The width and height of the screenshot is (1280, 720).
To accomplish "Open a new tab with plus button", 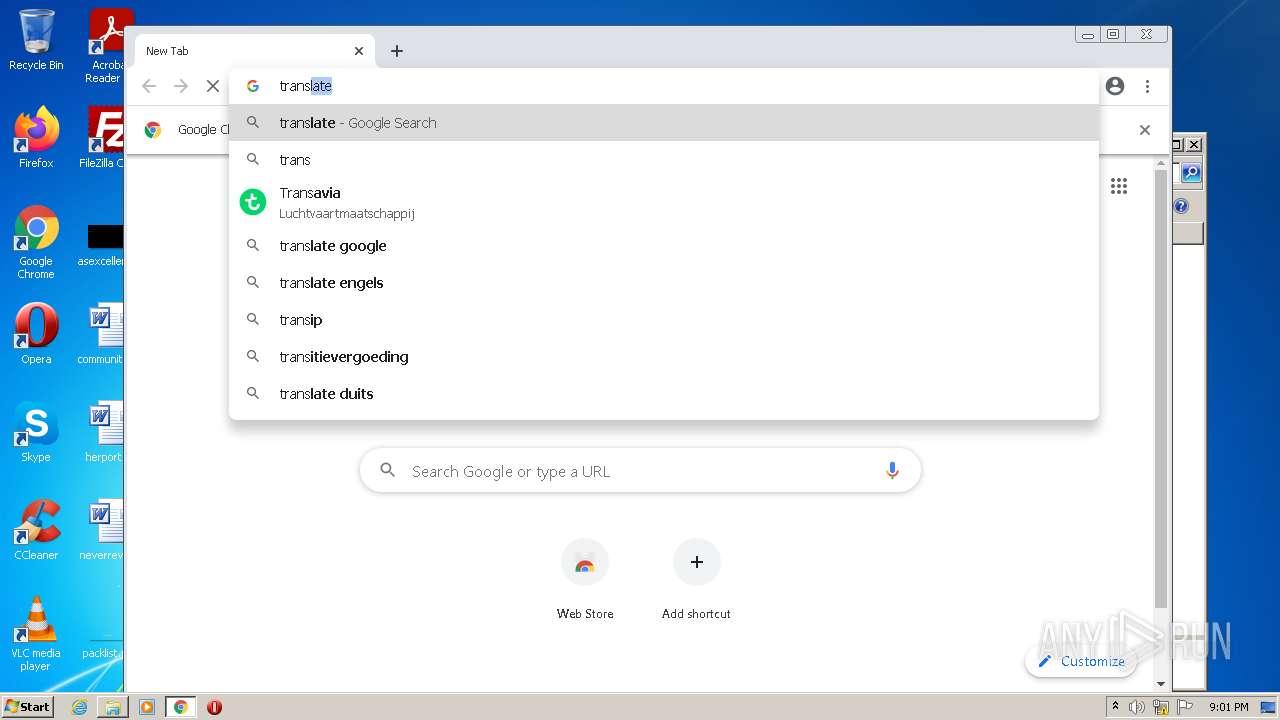I will click(397, 51).
